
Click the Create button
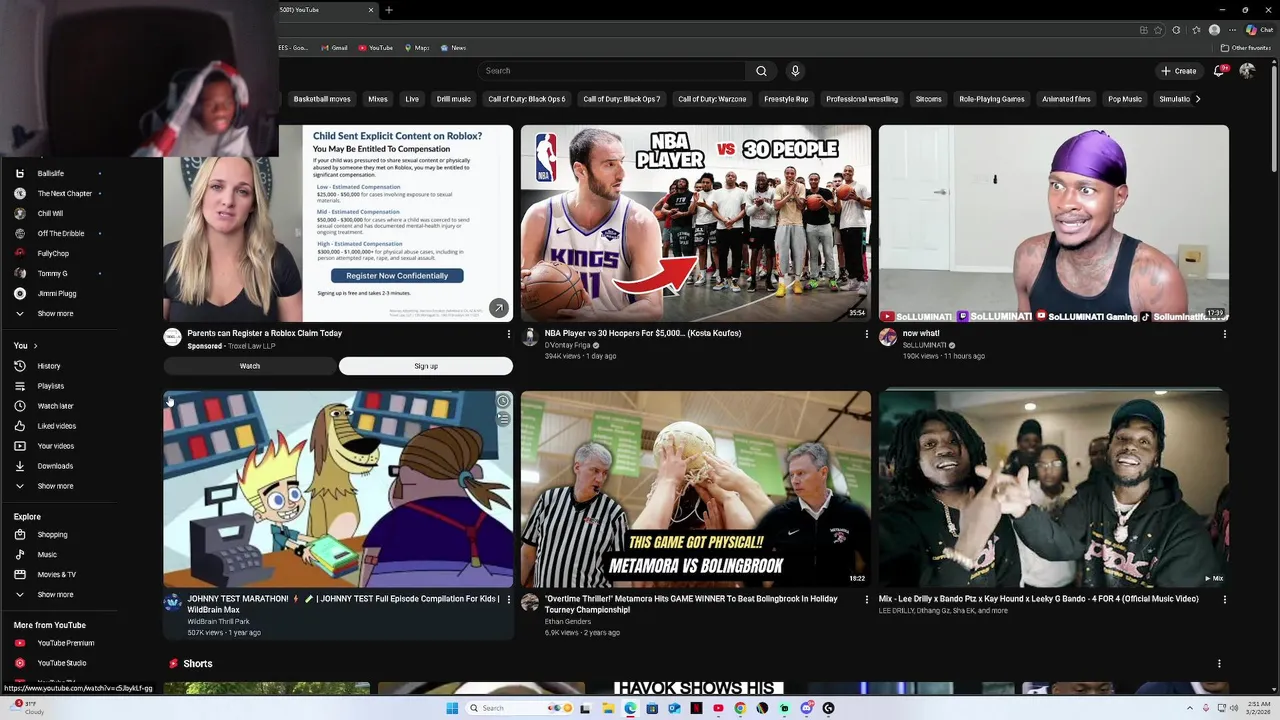(x=1178, y=71)
